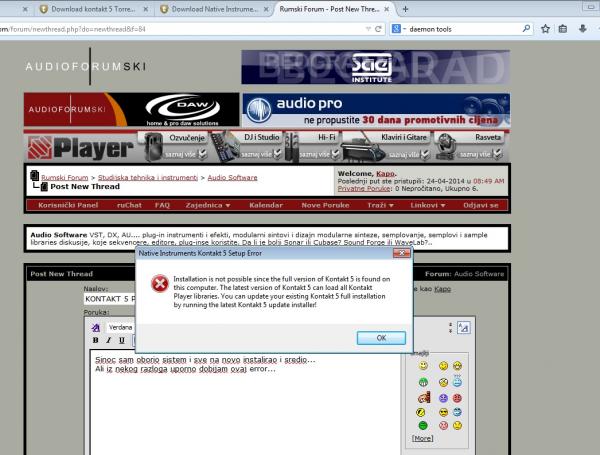Expand the Linkovi dropdown menu
The image size is (600, 455).
pos(428,205)
